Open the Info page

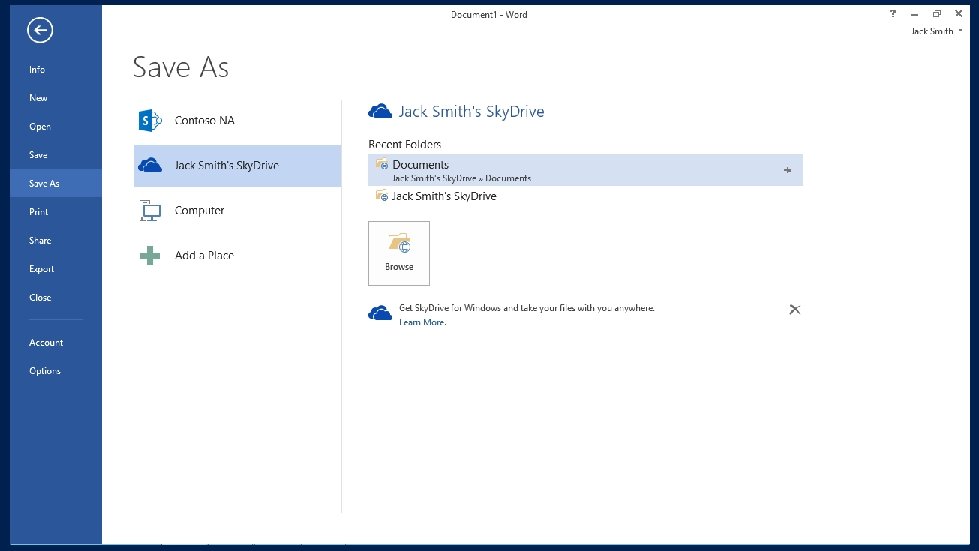37,69
